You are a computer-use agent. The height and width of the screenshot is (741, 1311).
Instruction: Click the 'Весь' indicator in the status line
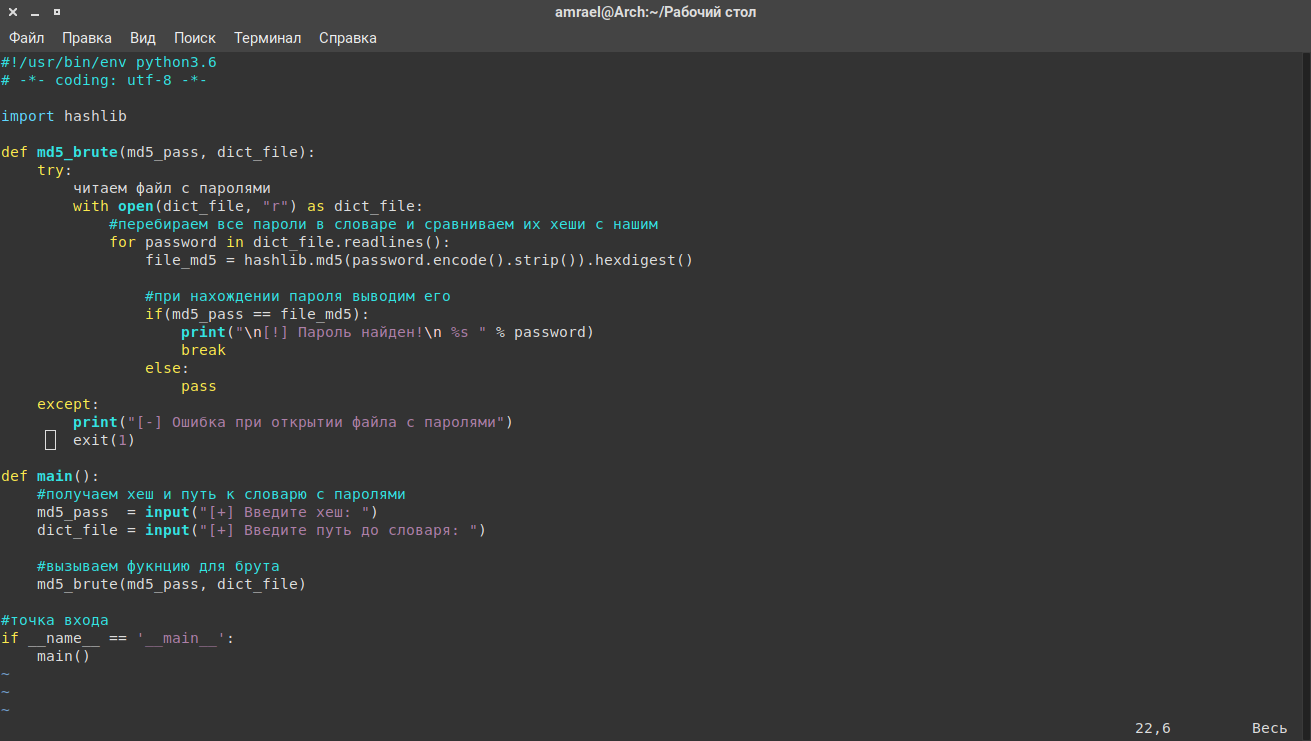click(1270, 728)
